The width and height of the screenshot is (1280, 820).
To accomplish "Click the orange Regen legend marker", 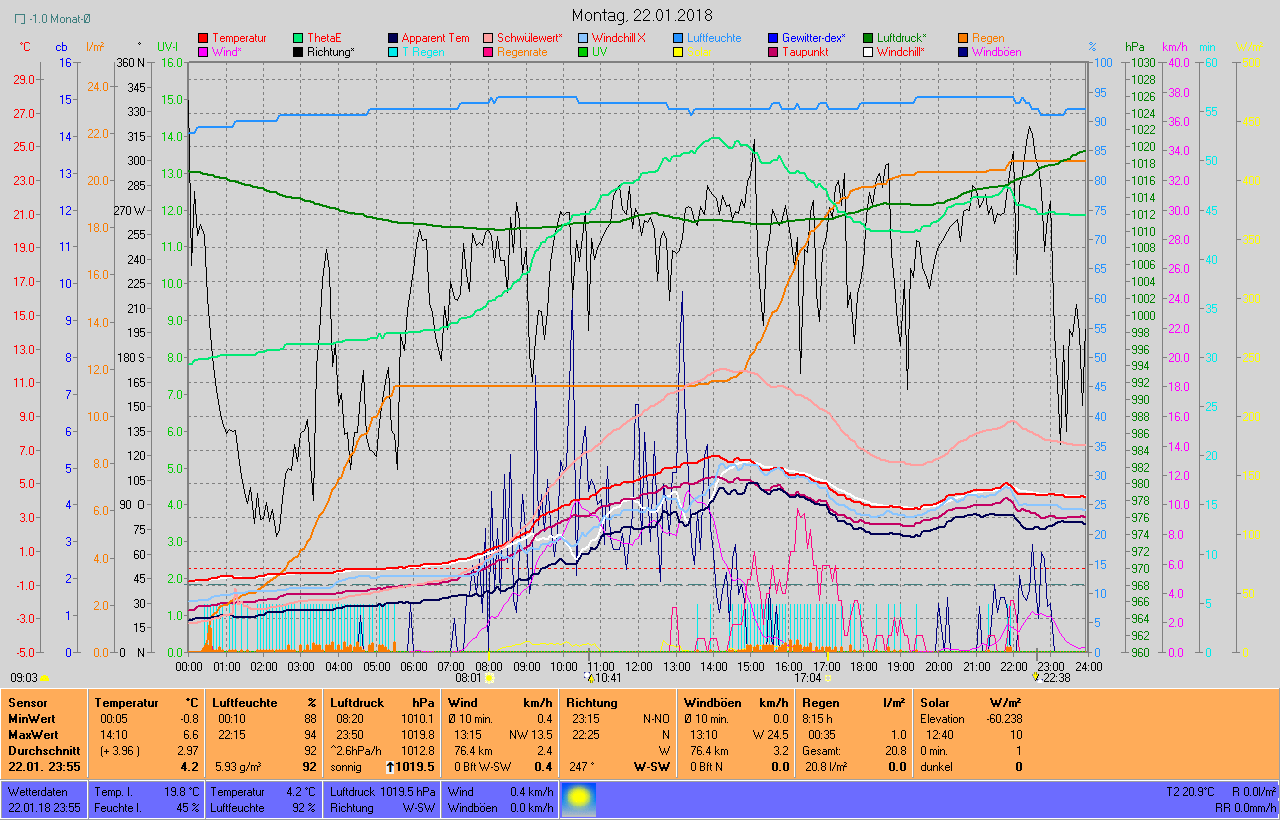I will tap(964, 38).
